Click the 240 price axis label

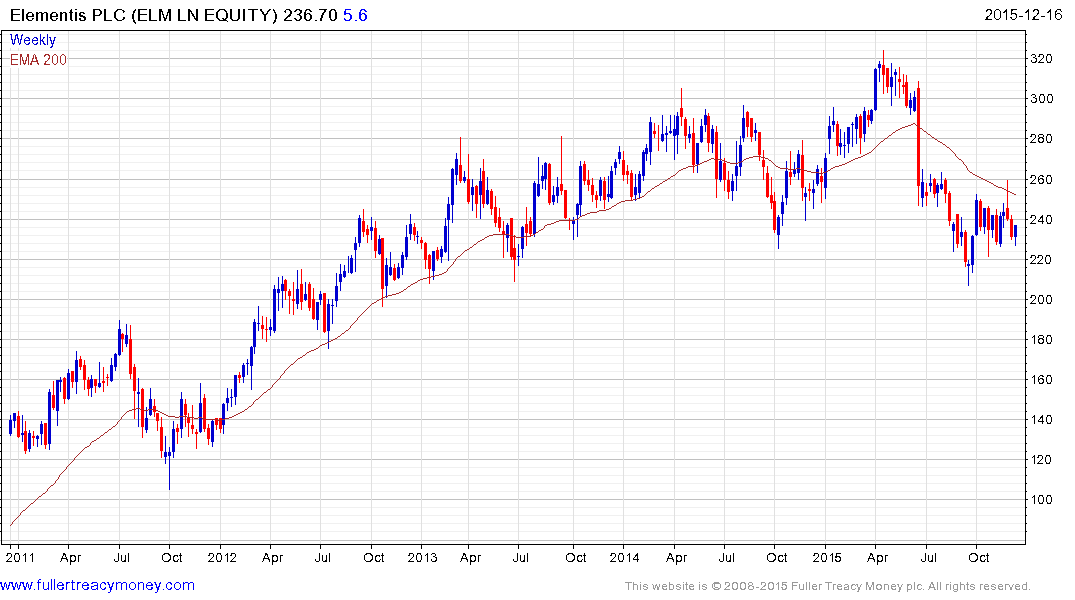coord(1041,219)
